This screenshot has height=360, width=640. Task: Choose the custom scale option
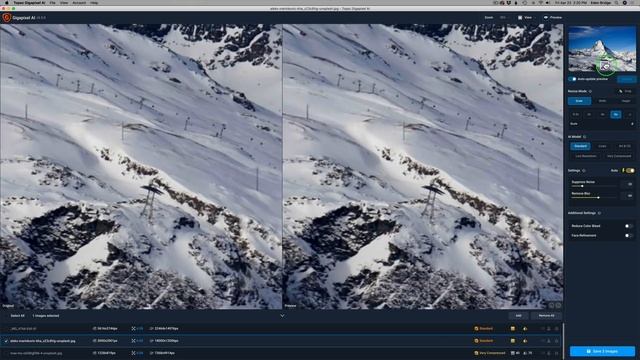click(629, 115)
